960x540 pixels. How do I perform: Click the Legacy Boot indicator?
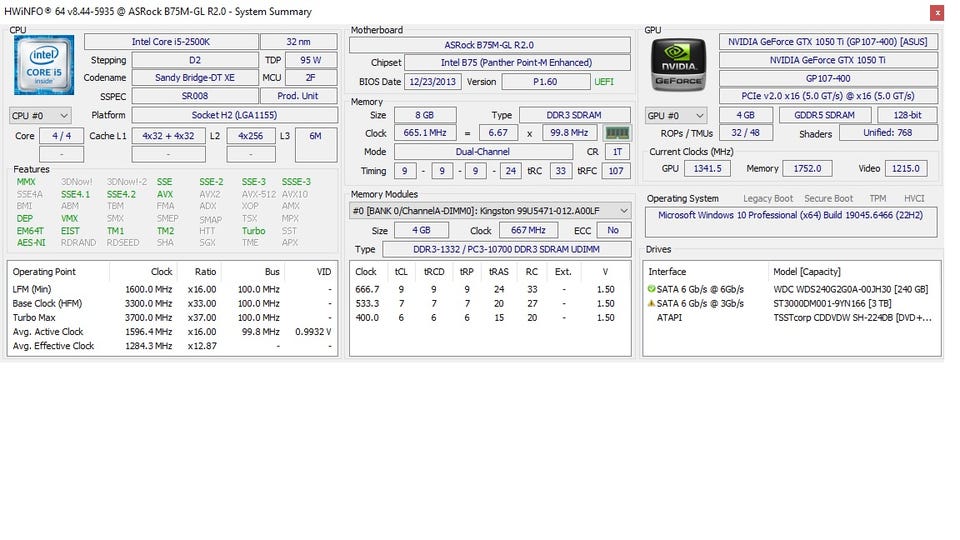(x=768, y=198)
